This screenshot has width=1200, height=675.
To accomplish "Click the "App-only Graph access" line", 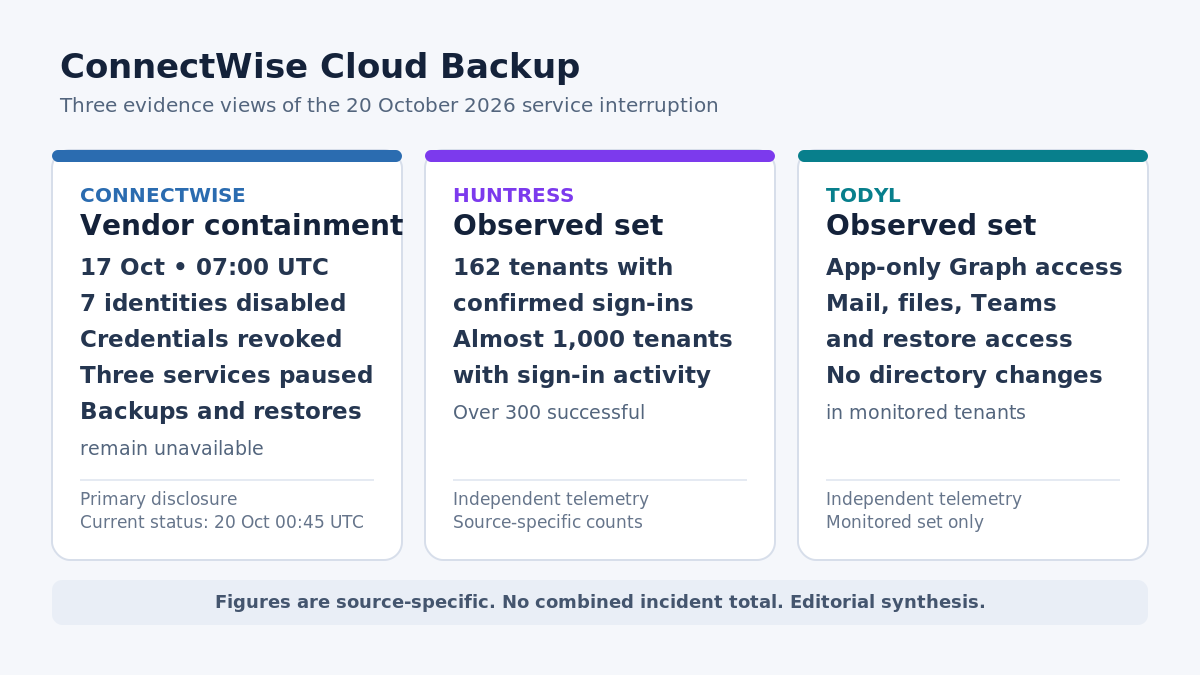I will [974, 268].
